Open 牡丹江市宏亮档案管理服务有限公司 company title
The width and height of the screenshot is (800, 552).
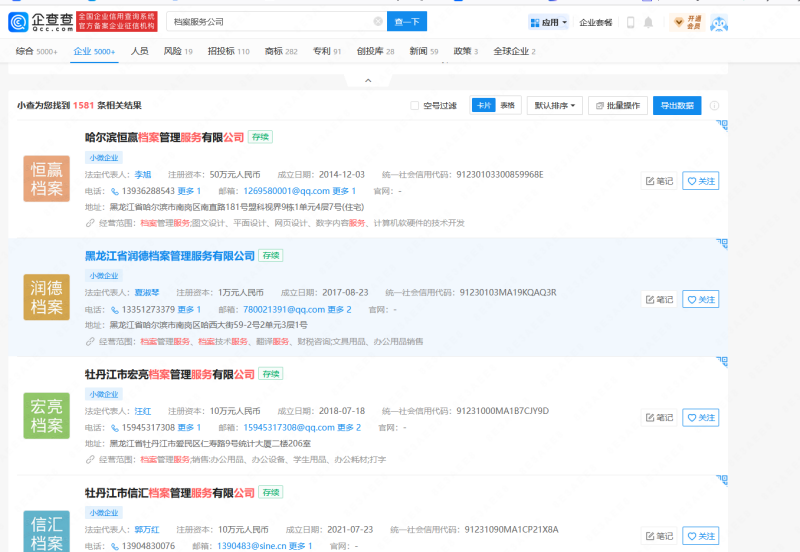pos(170,374)
